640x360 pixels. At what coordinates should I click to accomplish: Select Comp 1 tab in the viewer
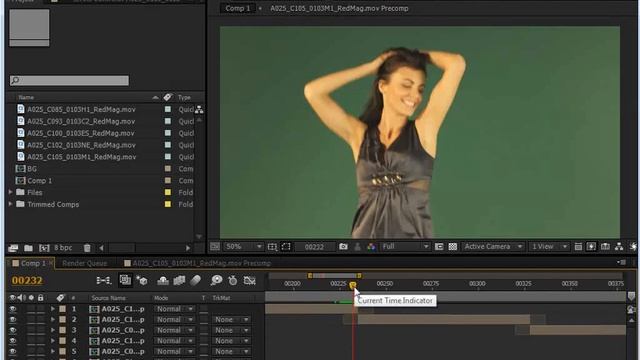[238, 8]
